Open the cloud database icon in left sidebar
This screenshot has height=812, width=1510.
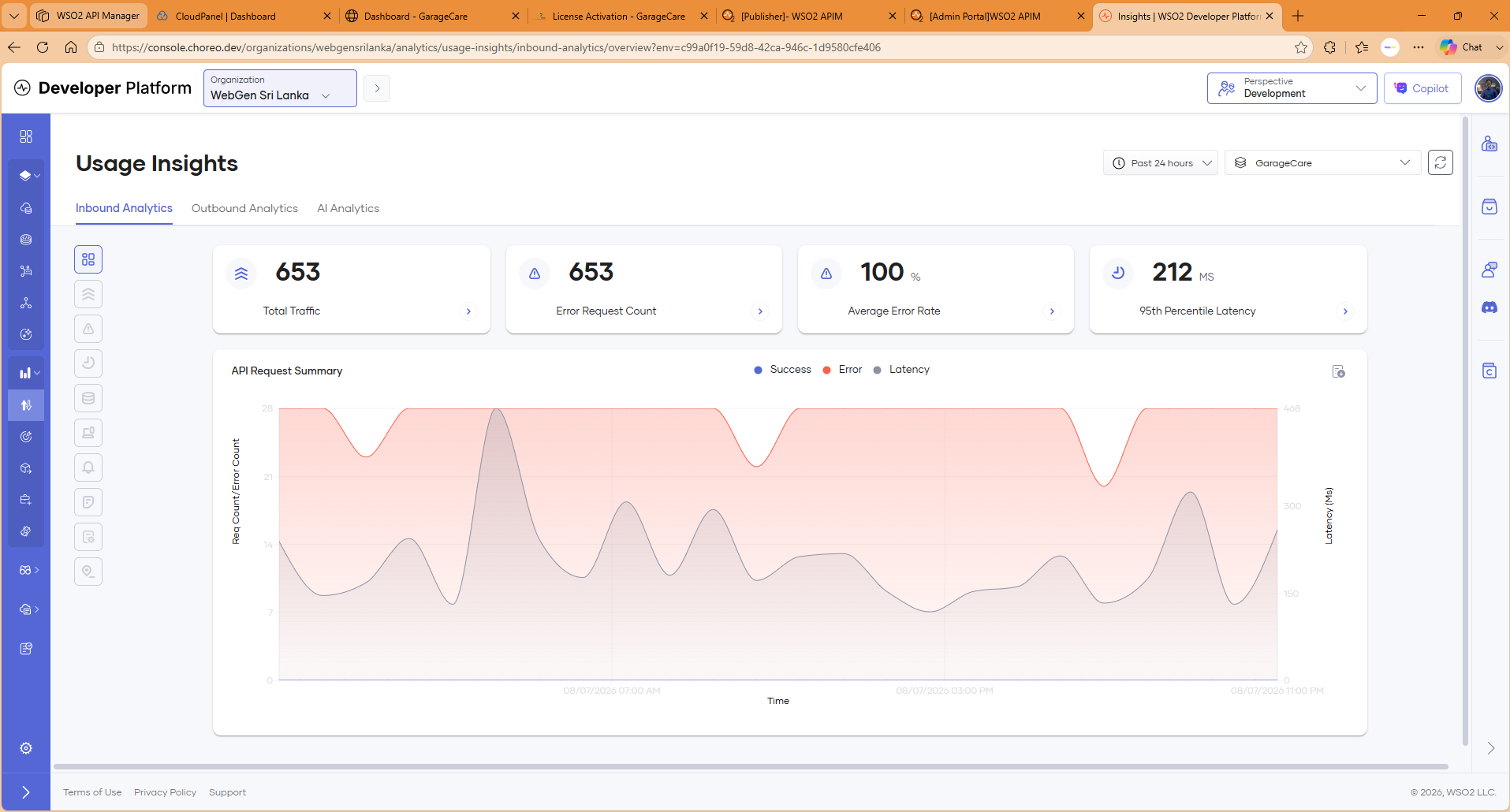point(26,208)
